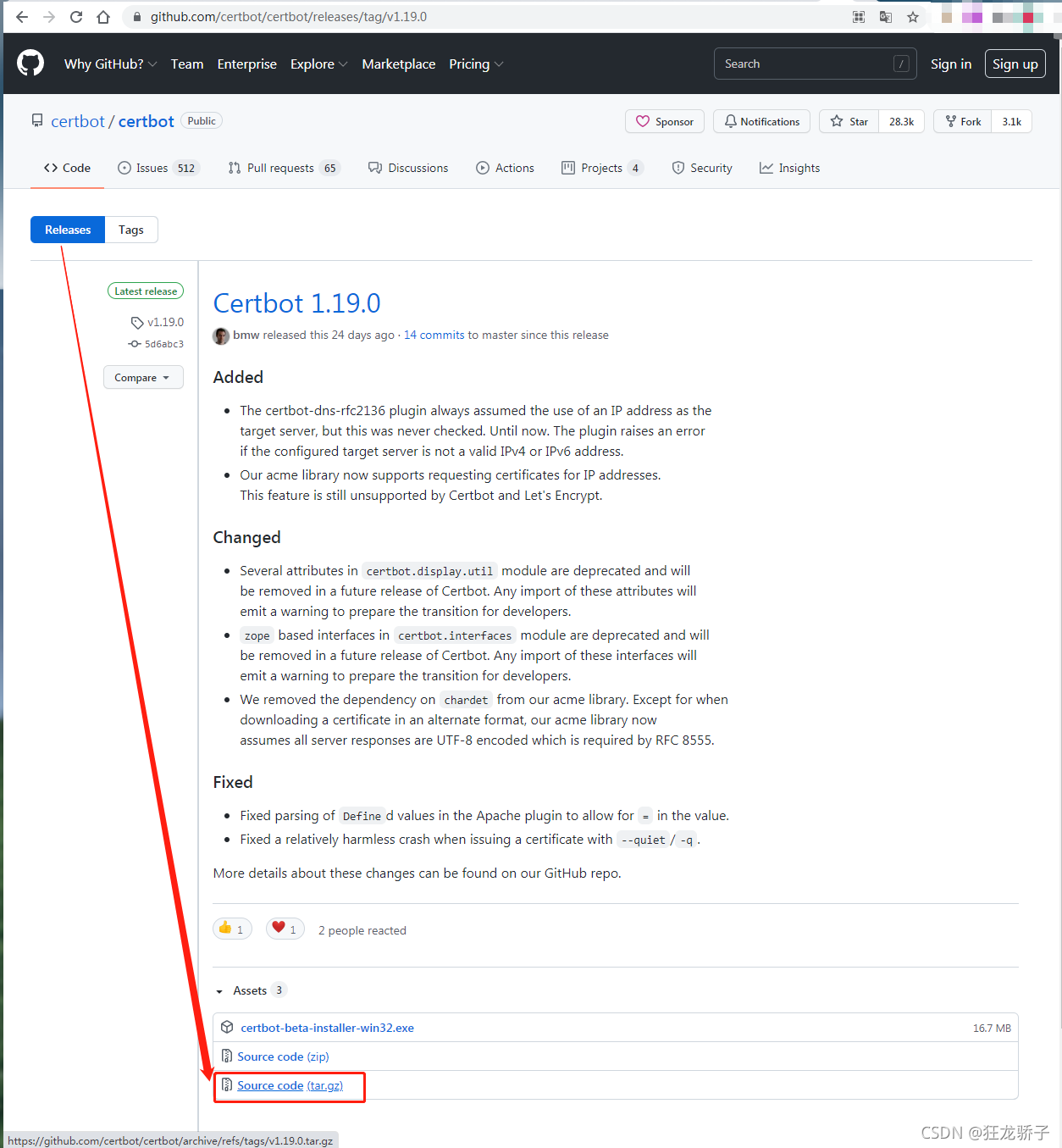Open the browser home icon
Viewport: 1062px width, 1148px height.
point(103,17)
